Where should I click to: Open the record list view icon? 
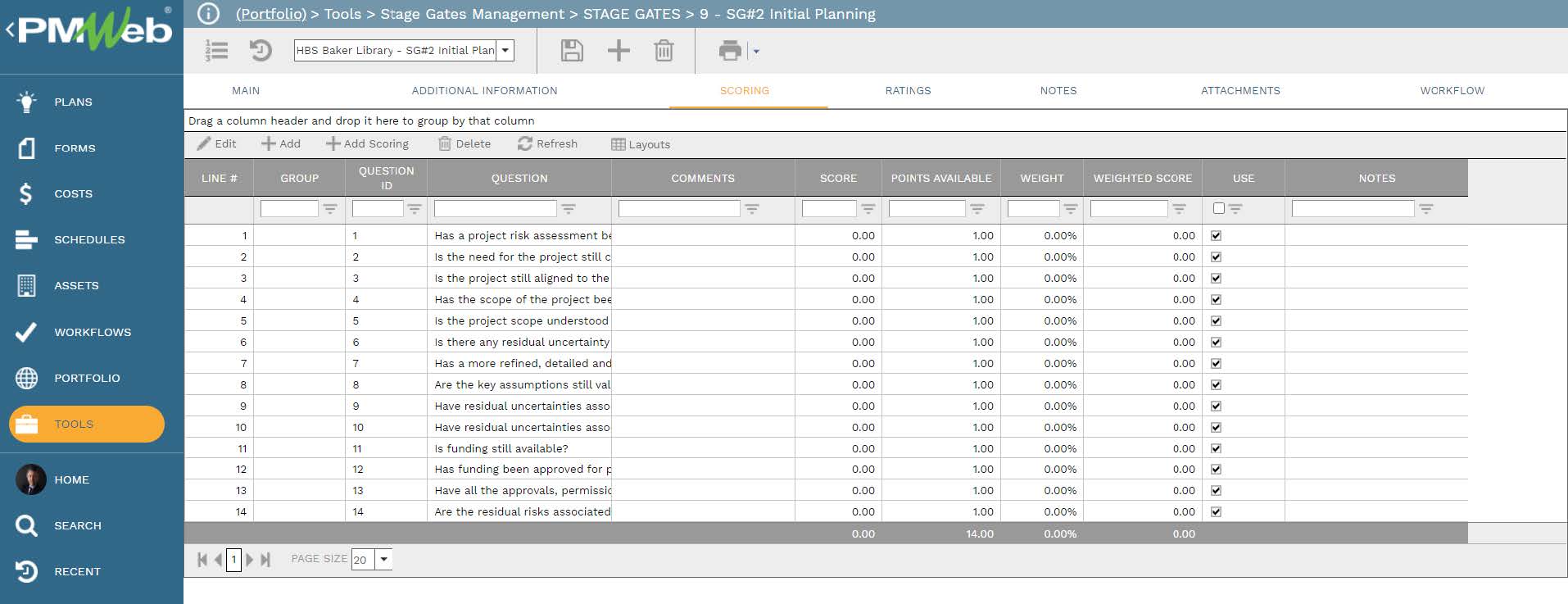[x=216, y=51]
